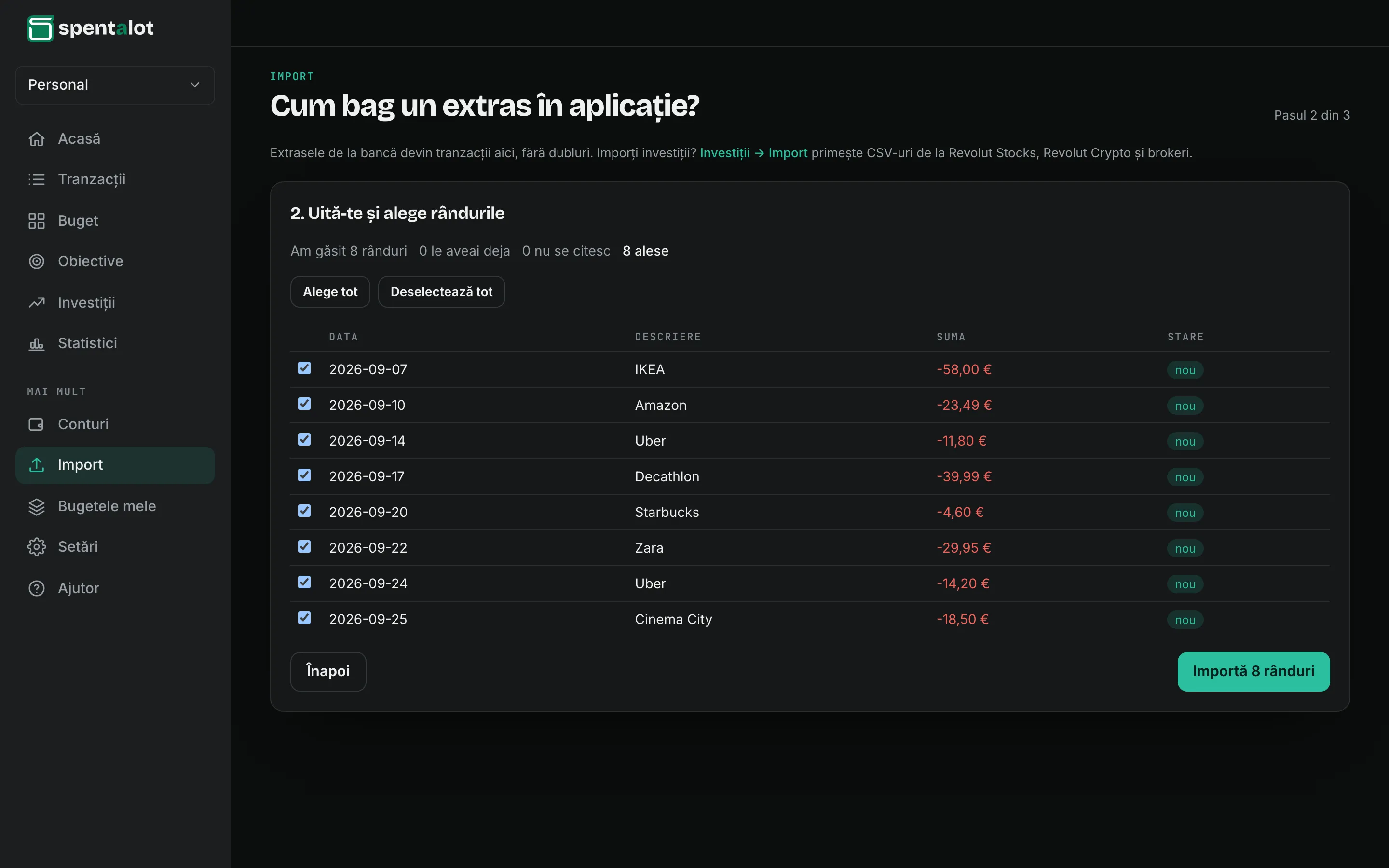The height and width of the screenshot is (868, 1389).
Task: Open the Tranzacții page
Action: [115, 180]
